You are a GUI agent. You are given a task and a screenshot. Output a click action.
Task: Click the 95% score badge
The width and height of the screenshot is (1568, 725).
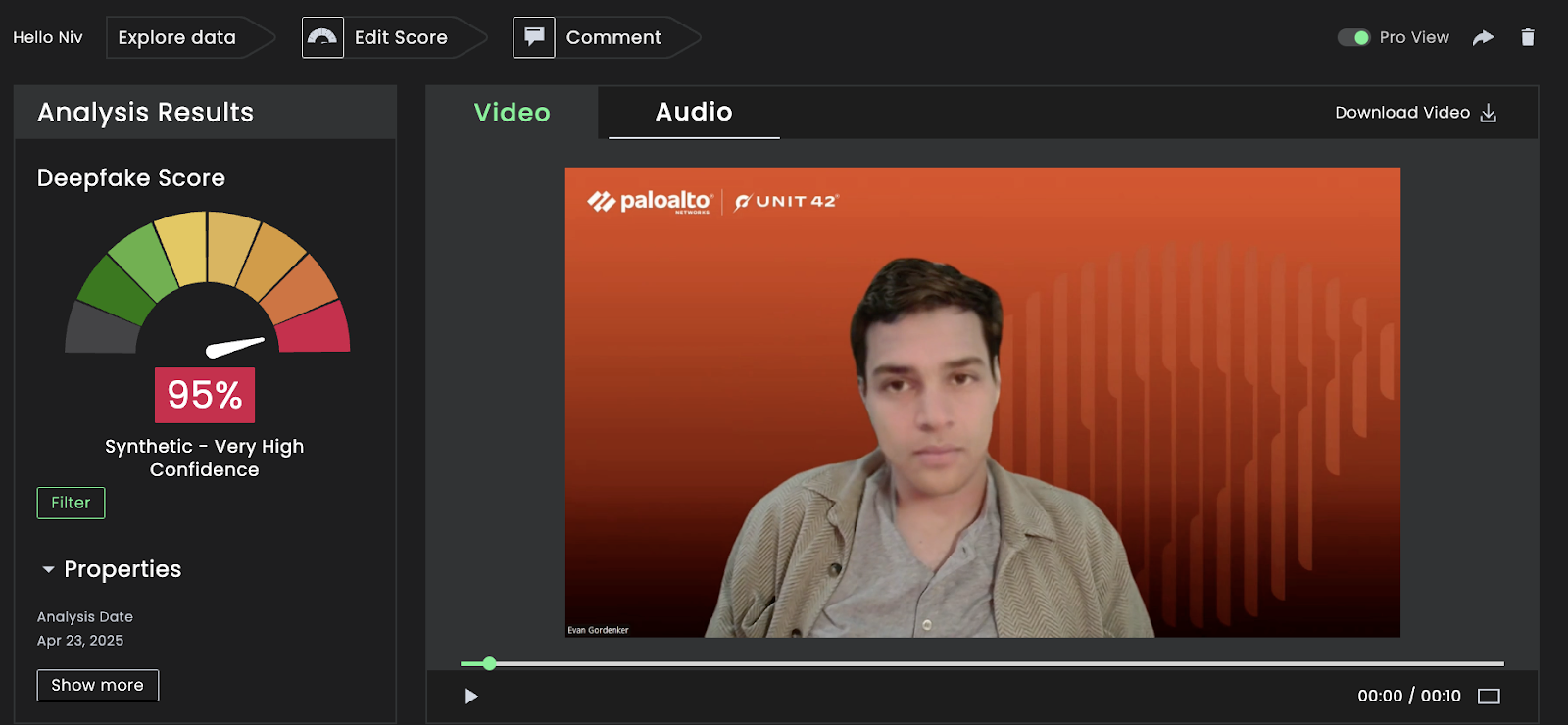pos(205,395)
